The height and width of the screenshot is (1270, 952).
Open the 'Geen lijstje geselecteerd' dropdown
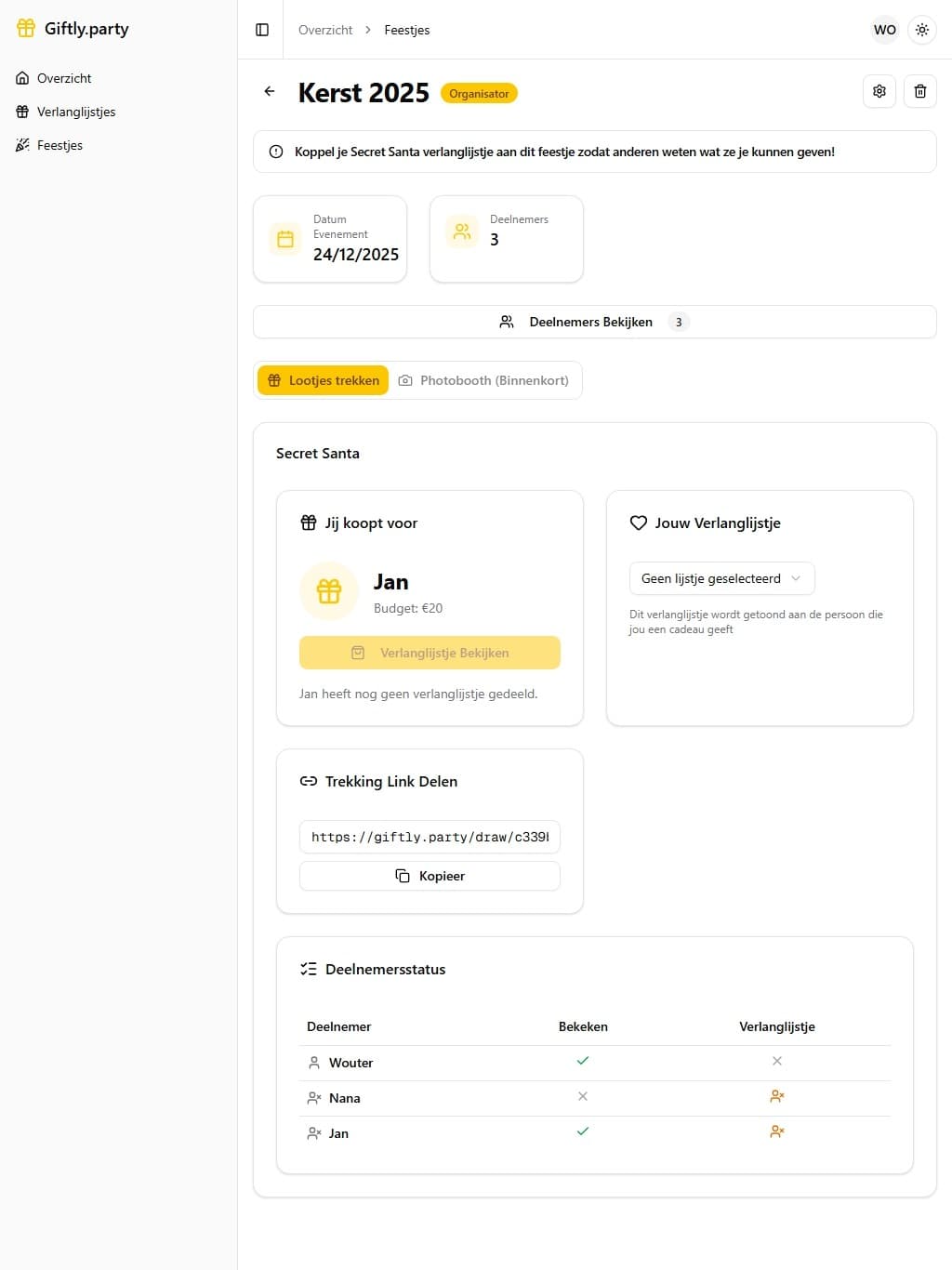point(721,578)
